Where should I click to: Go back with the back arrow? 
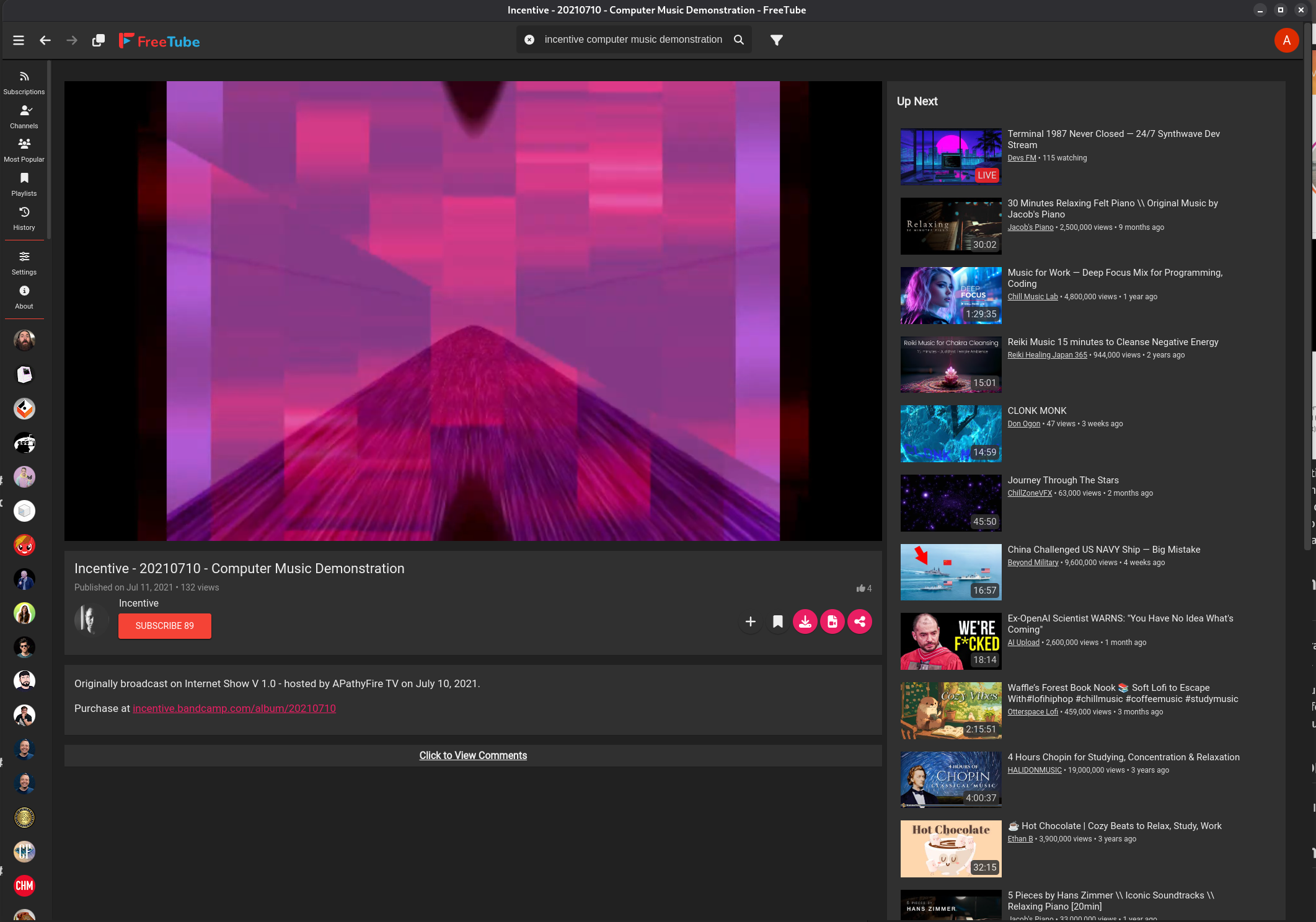click(45, 40)
